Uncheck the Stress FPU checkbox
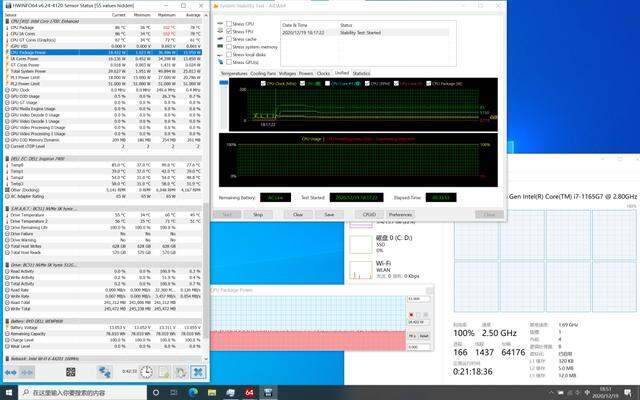 (x=229, y=31)
